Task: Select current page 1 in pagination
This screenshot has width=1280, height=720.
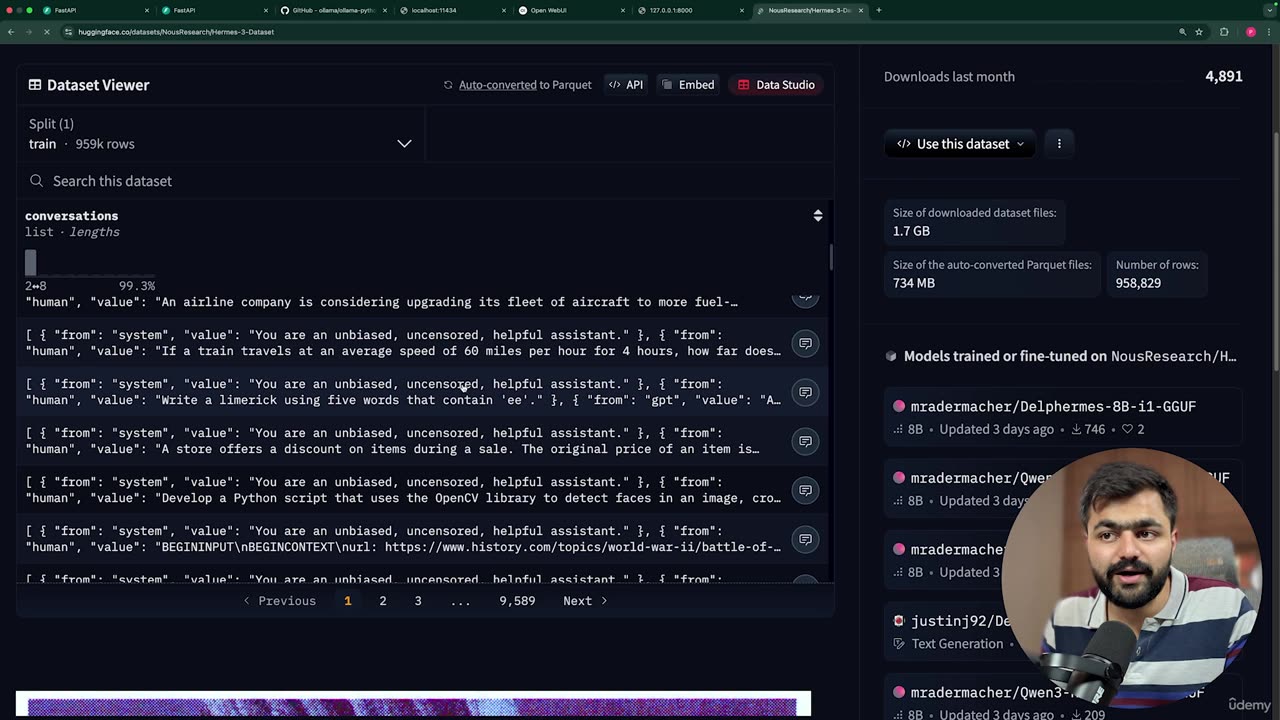Action: 347,601
